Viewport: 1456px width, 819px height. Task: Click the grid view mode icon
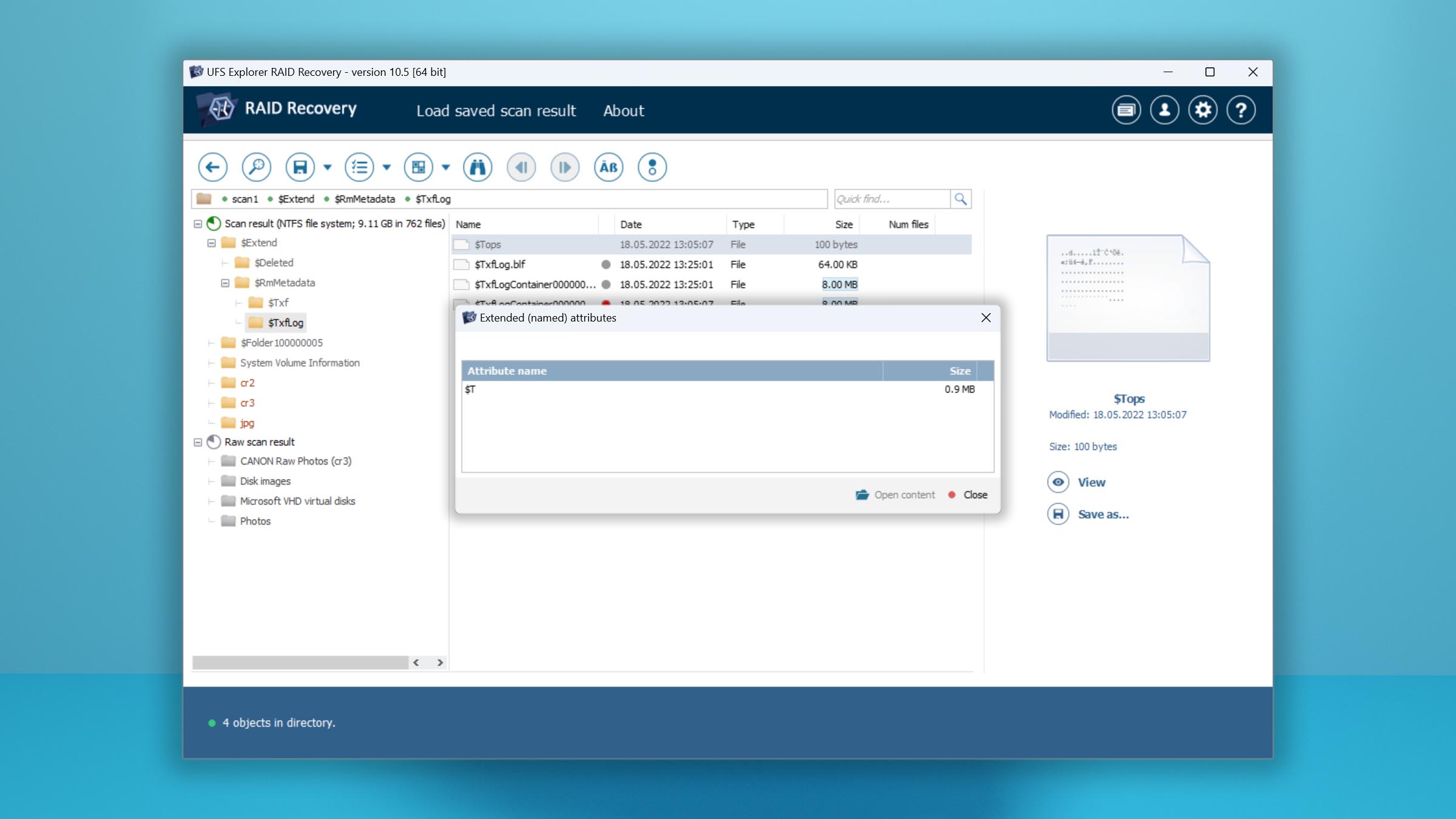pyautogui.click(x=419, y=167)
